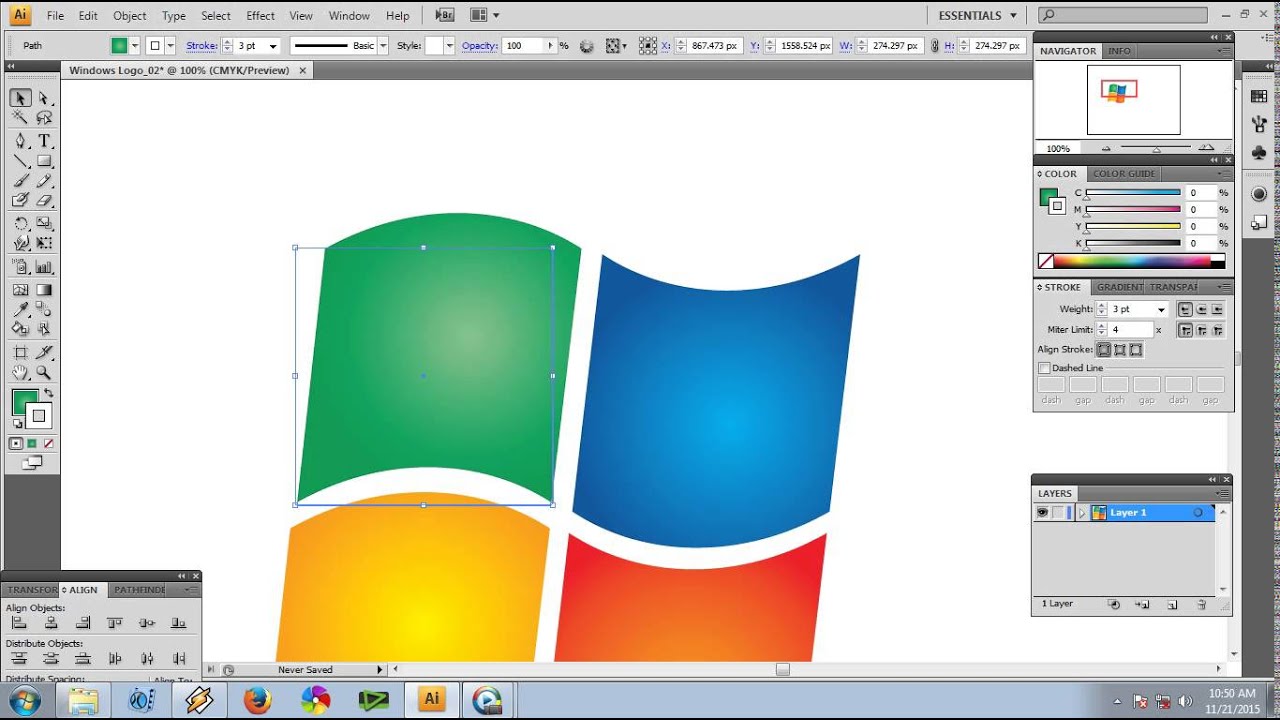
Task: Delete selection in Layers panel
Action: pyautogui.click(x=1202, y=604)
